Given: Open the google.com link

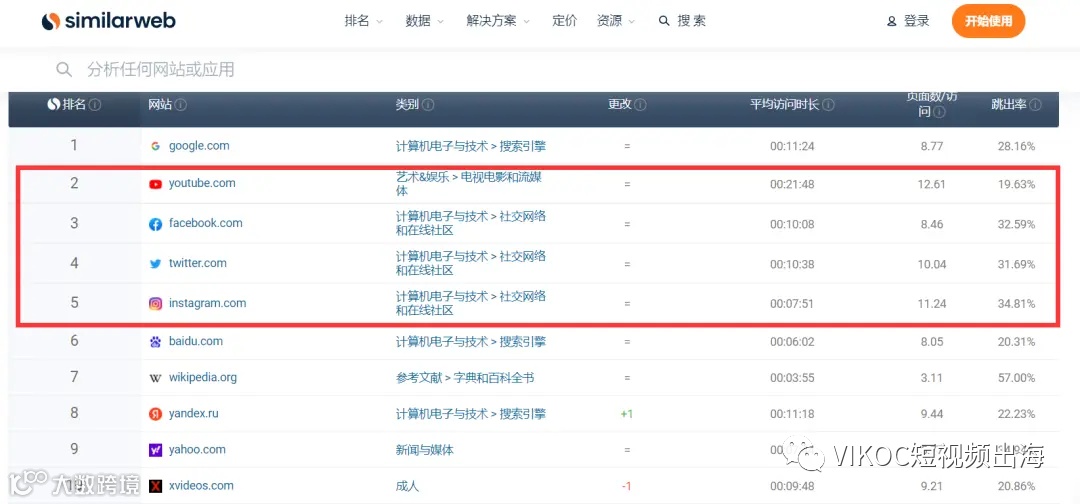Looking at the screenshot, I should tap(199, 146).
